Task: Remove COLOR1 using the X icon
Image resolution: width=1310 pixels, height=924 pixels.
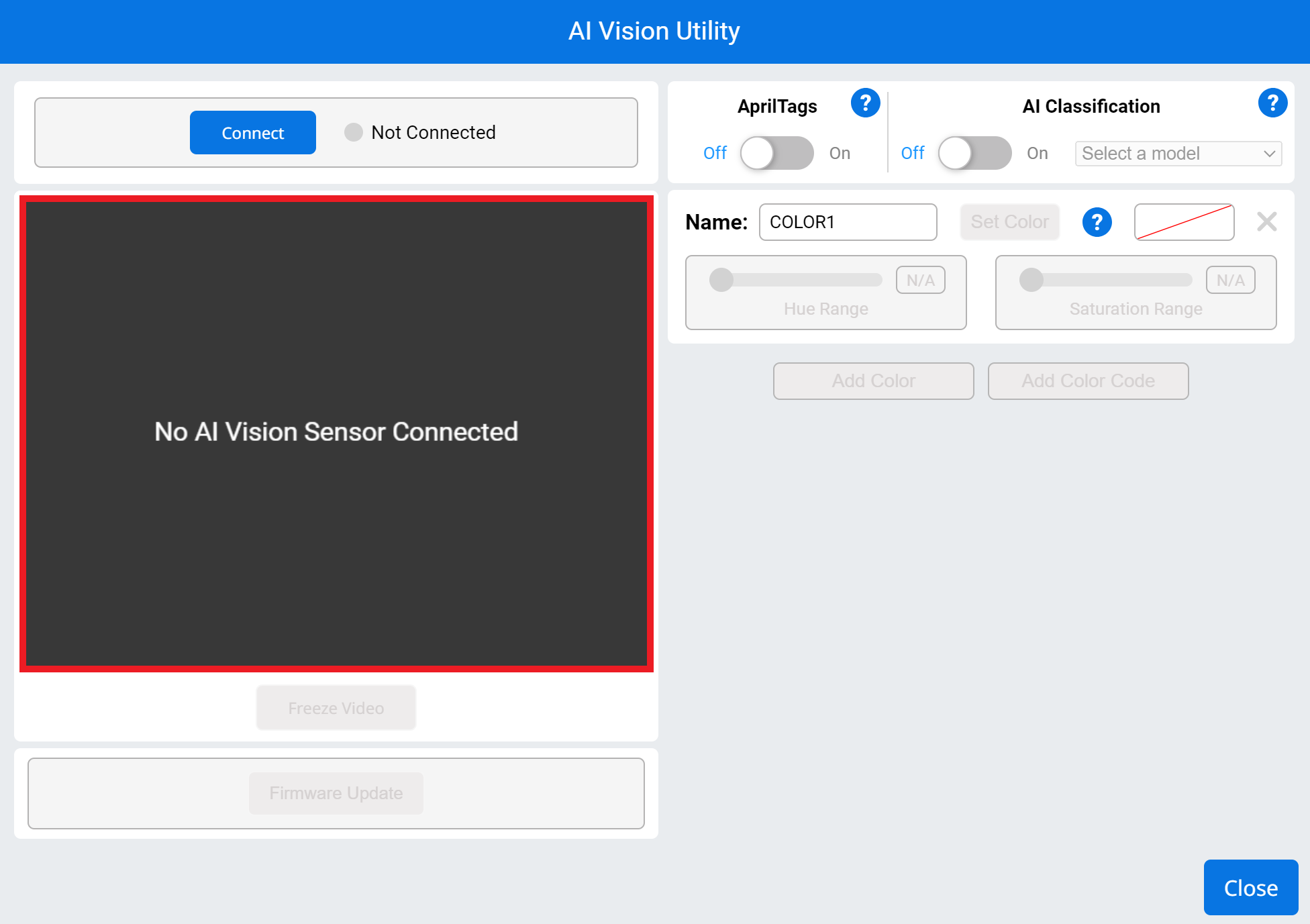Action: pyautogui.click(x=1266, y=221)
